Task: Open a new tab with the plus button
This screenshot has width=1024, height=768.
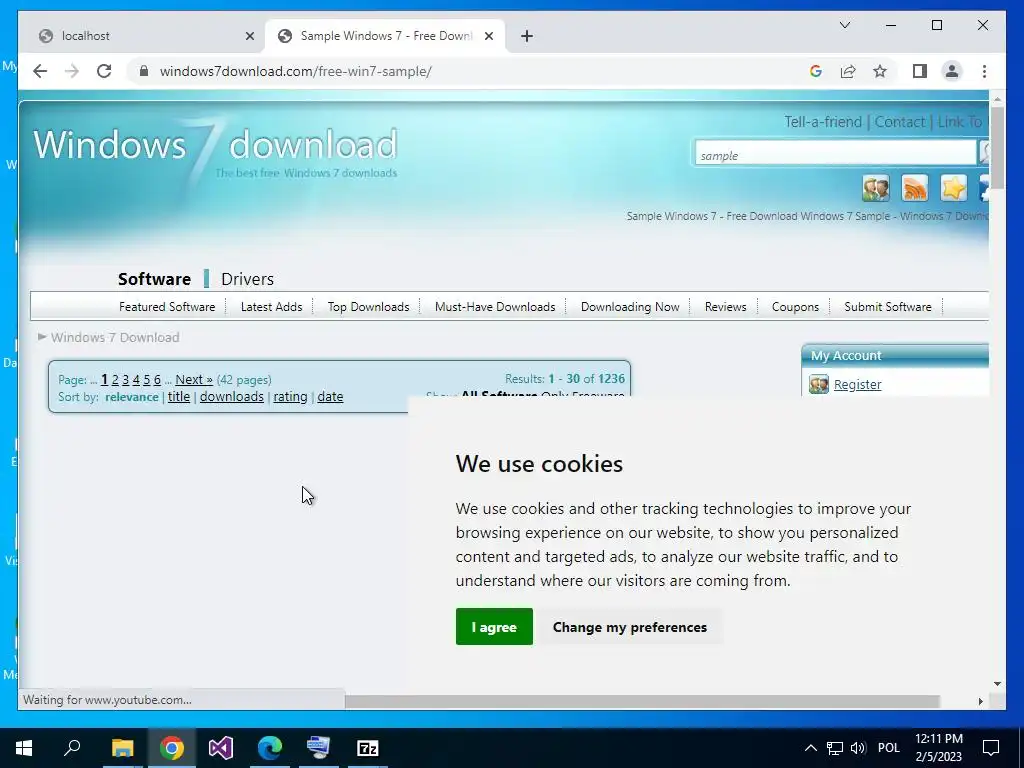Action: [x=527, y=36]
